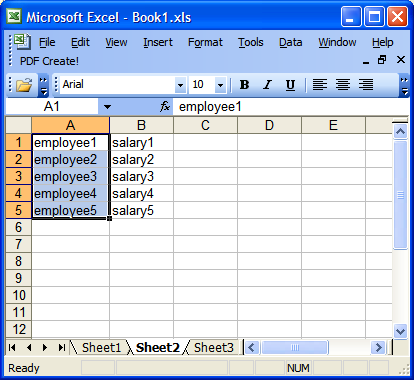This screenshot has width=414, height=380.
Task: Center align text
Action: point(343,85)
